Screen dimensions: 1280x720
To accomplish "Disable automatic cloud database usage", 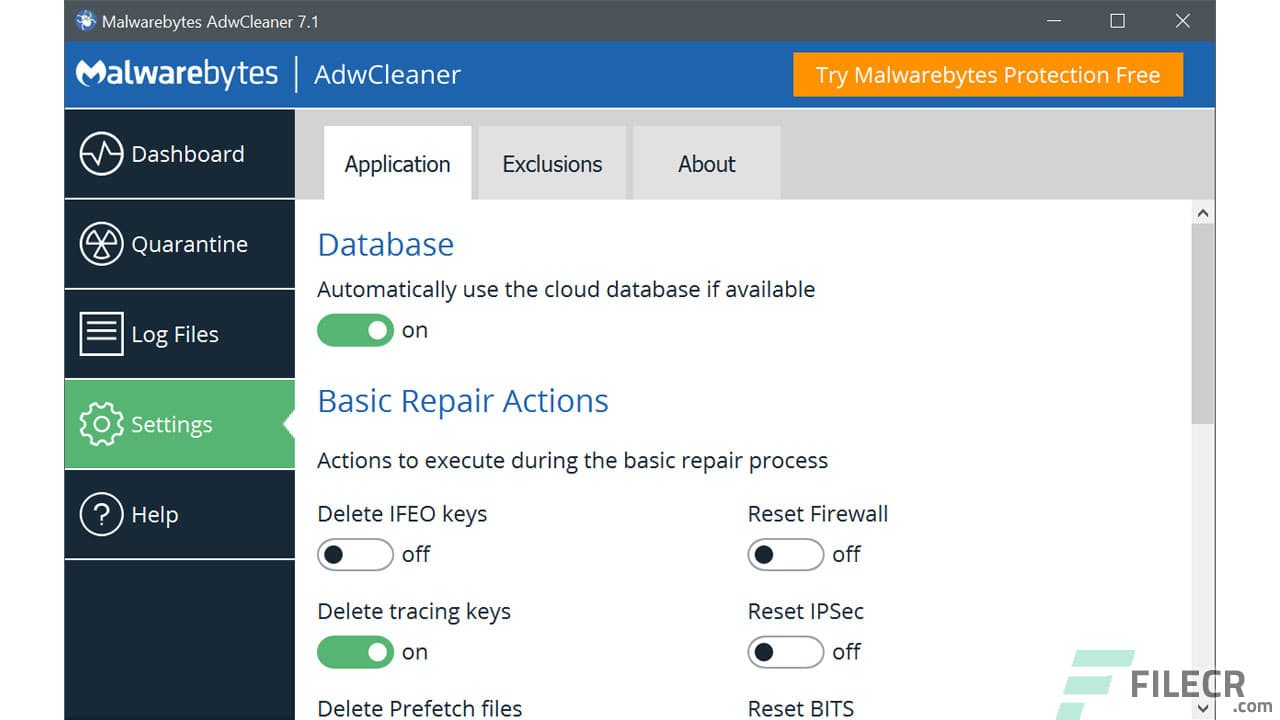I will pos(355,330).
